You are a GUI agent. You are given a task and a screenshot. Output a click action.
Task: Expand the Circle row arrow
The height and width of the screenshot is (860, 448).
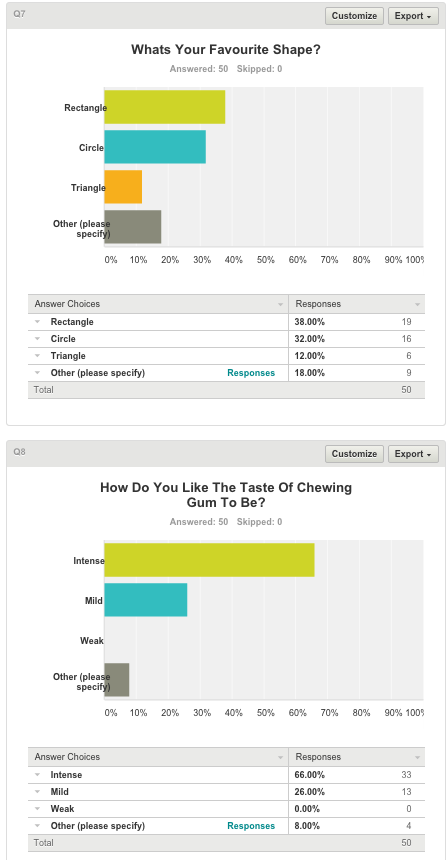tap(38, 339)
